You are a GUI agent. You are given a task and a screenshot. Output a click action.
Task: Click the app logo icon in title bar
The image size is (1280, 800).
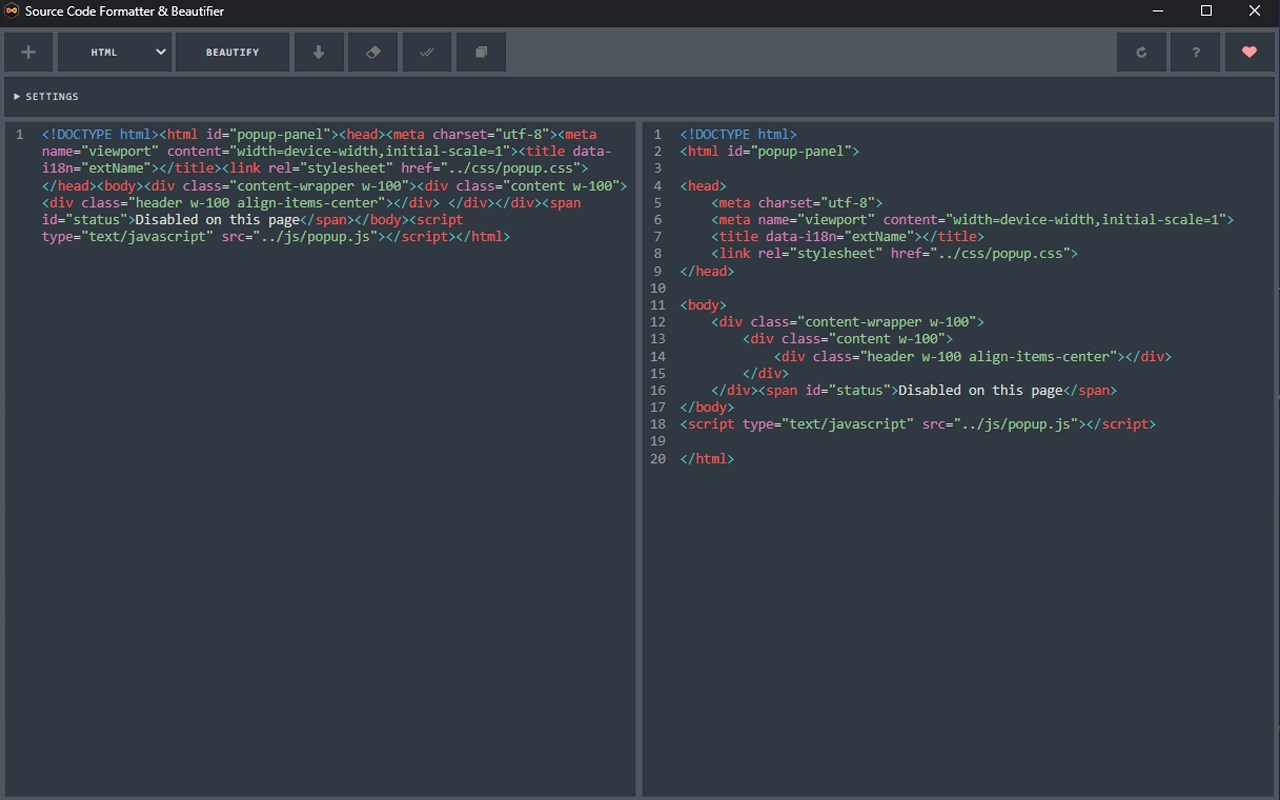pyautogui.click(x=13, y=12)
